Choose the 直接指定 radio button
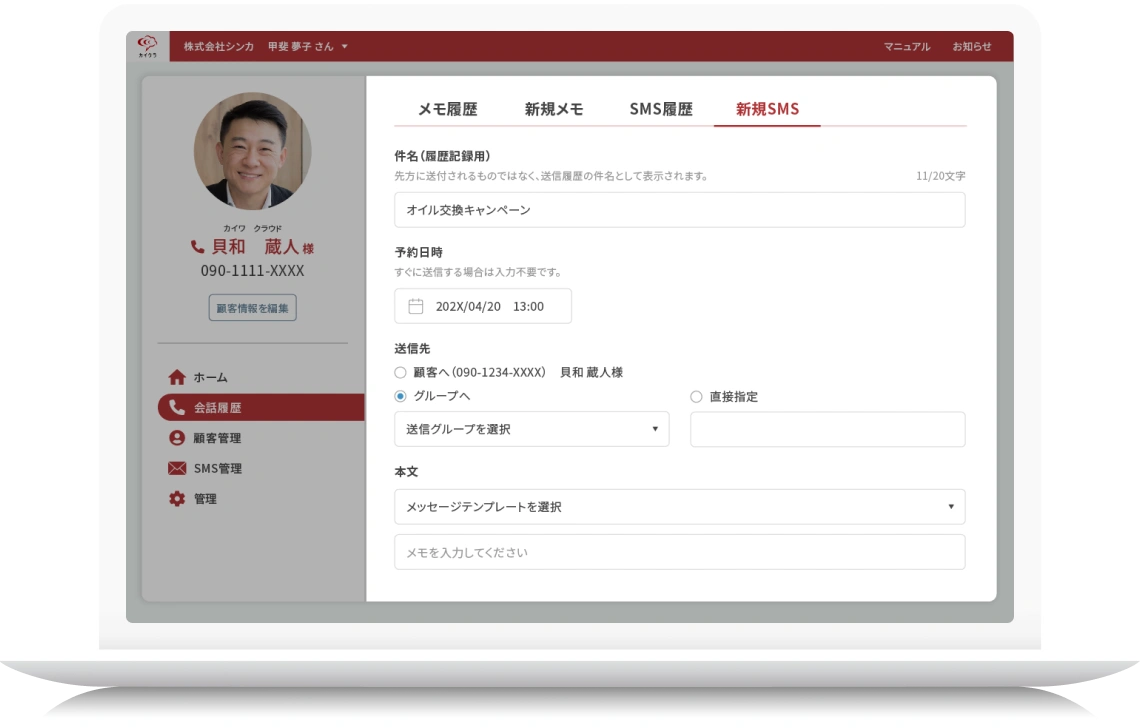The width and height of the screenshot is (1140, 728). tap(696, 397)
